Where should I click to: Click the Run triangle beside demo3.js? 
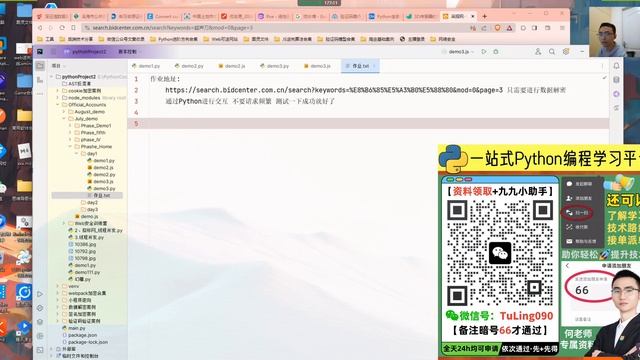point(484,52)
